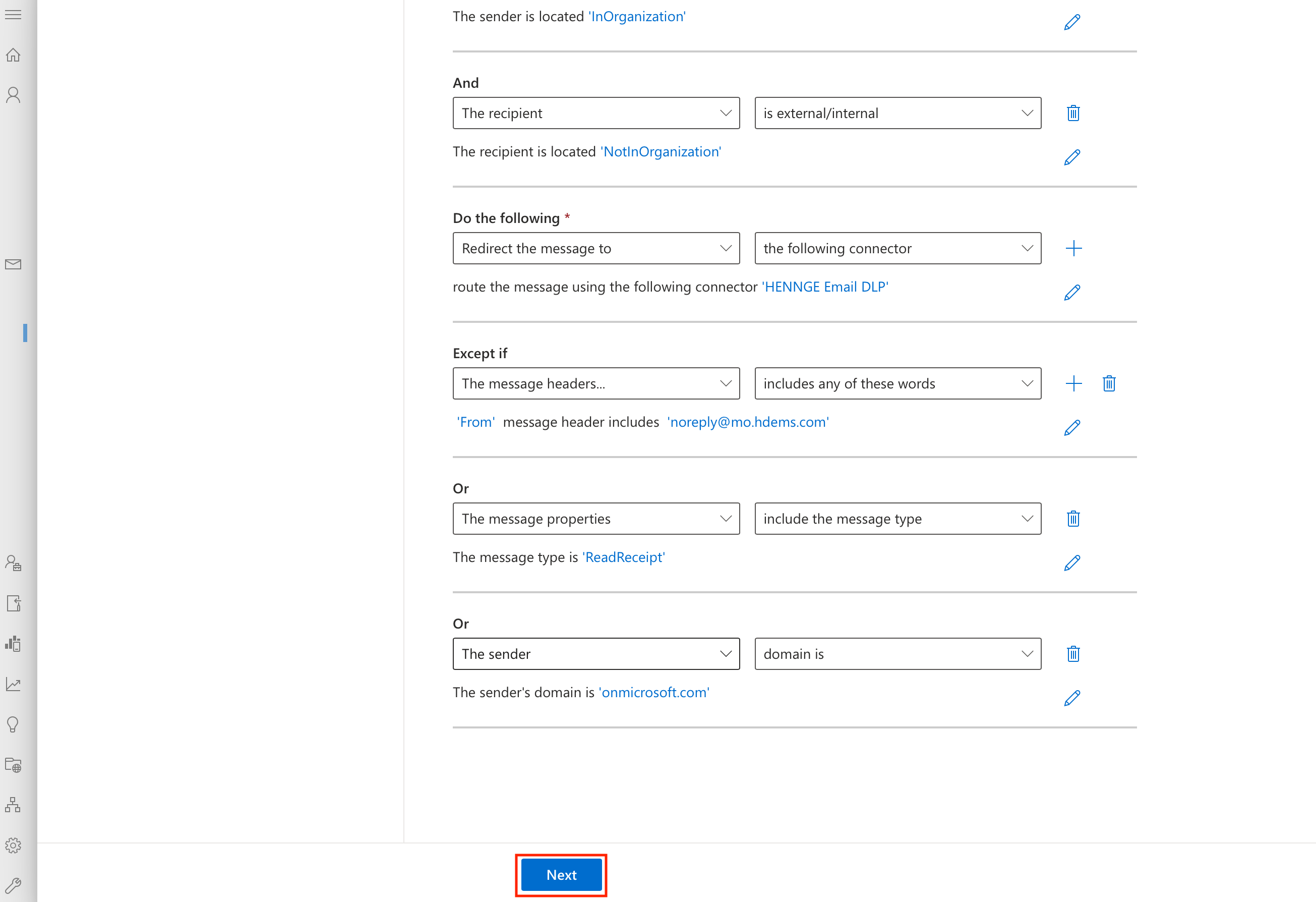Click the 'noreply@mo.hdems.com' link
This screenshot has height=902, width=1316.
pos(748,422)
